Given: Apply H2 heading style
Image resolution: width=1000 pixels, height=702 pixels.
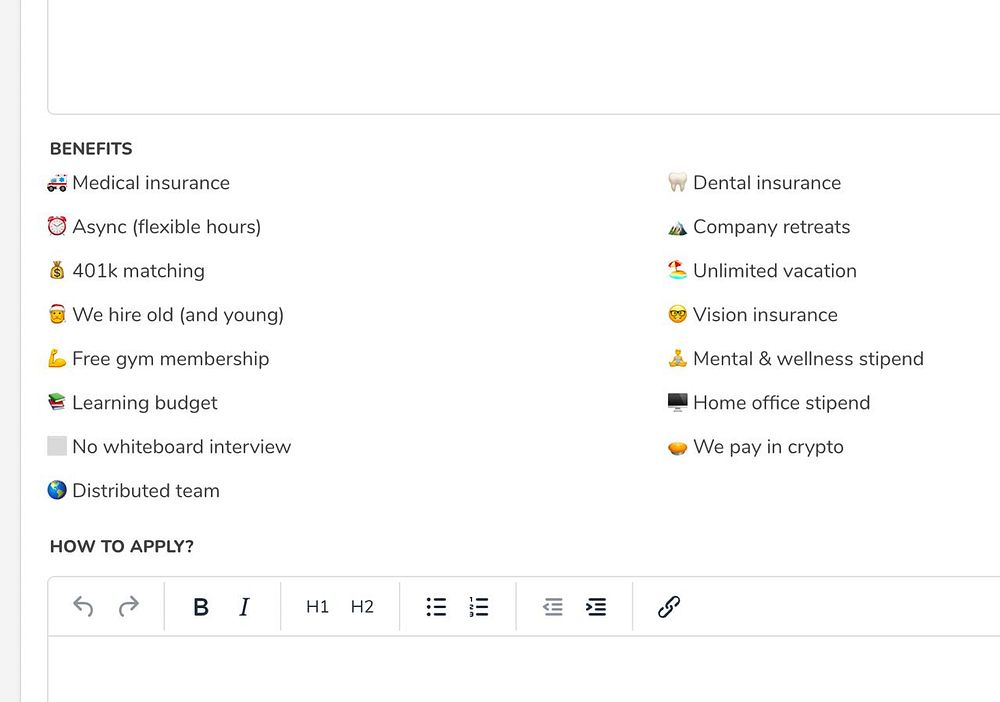Looking at the screenshot, I should click(x=362, y=607).
